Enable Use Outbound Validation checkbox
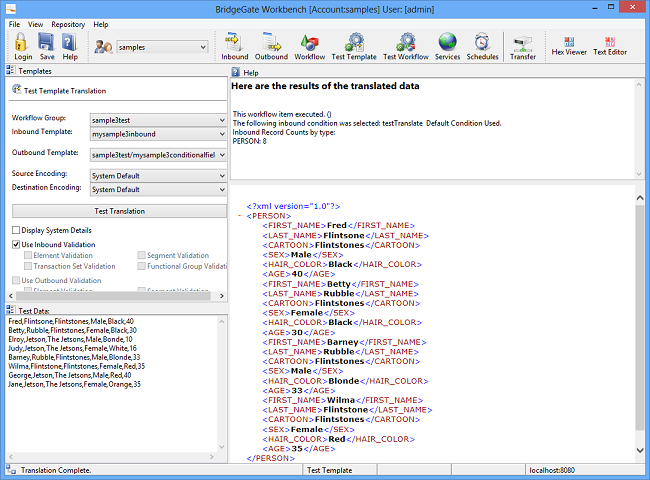This screenshot has height=480, width=650. click(x=16, y=280)
